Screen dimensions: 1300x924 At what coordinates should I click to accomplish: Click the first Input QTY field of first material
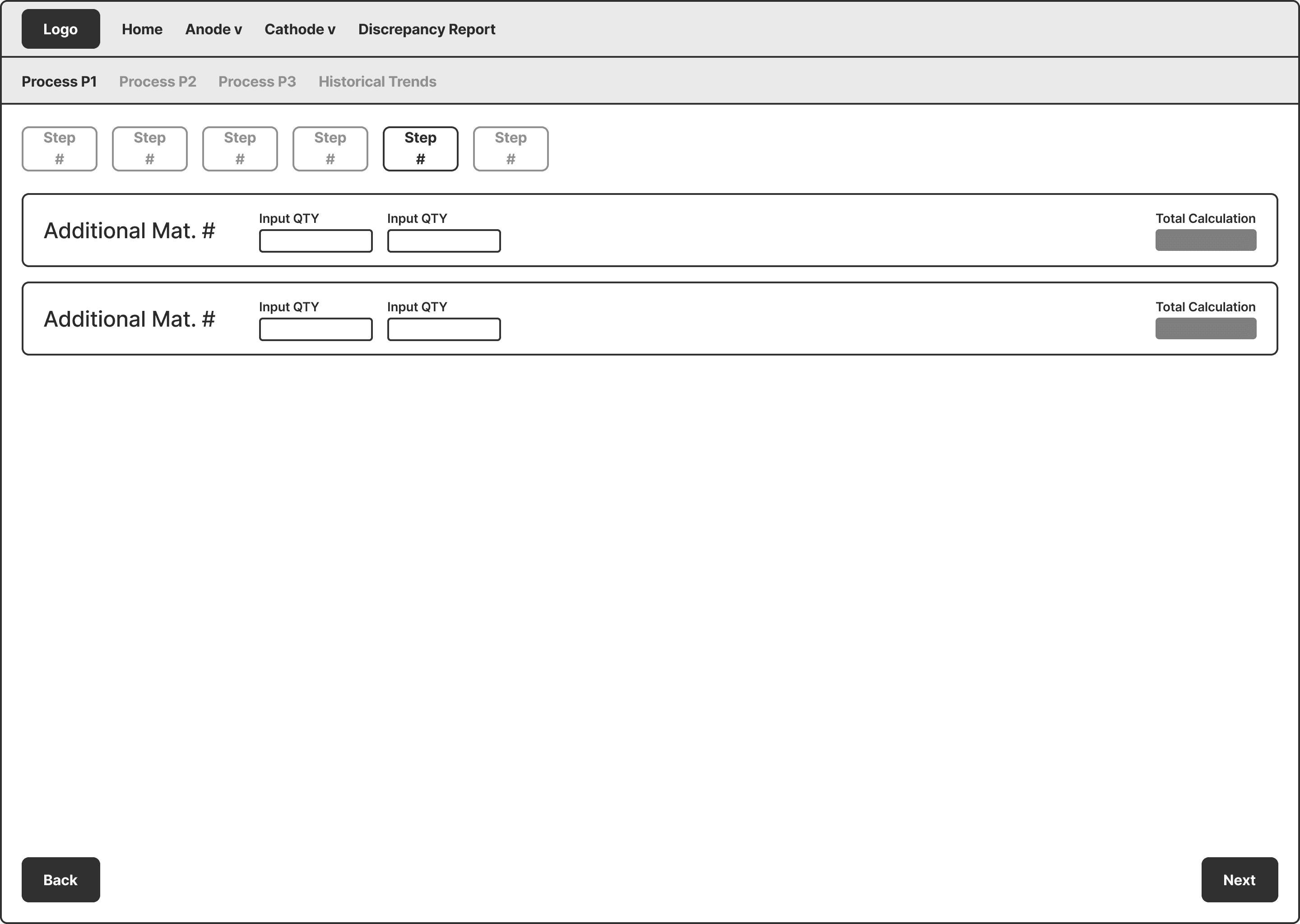(x=316, y=240)
